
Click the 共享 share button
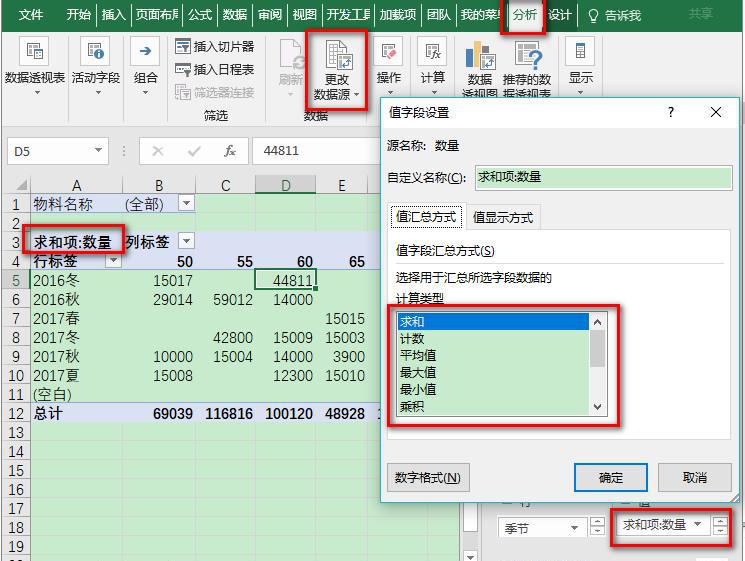click(701, 14)
